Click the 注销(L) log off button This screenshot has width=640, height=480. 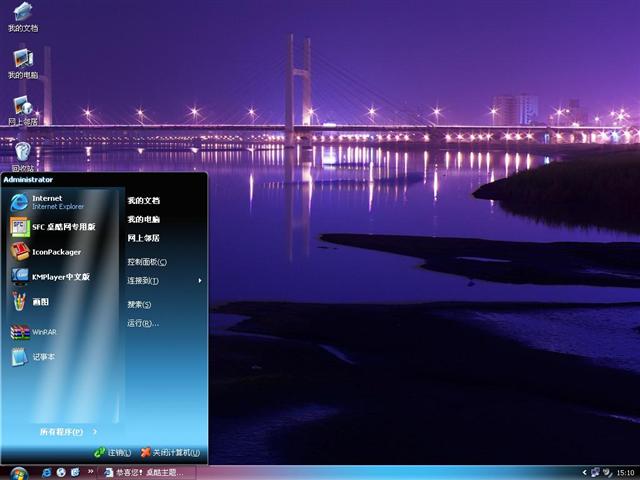(112, 453)
